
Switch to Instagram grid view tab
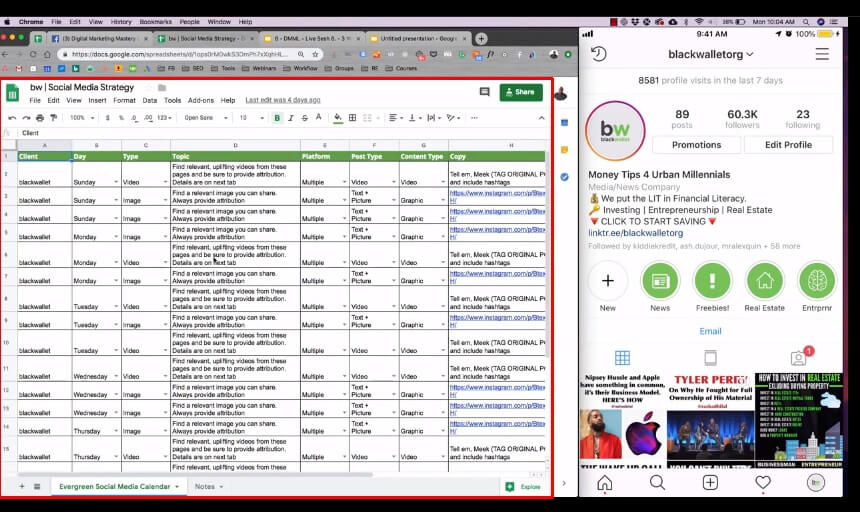pyautogui.click(x=623, y=358)
